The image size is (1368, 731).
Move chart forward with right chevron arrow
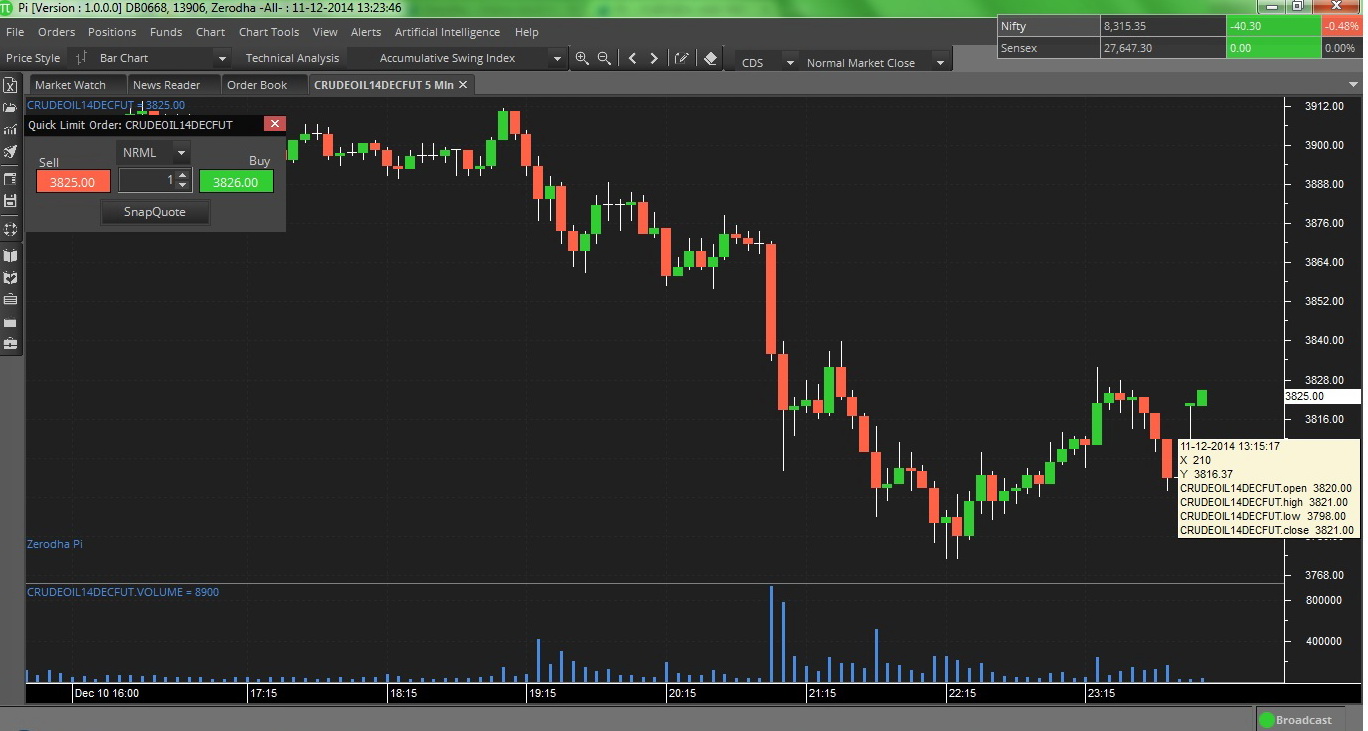point(654,58)
